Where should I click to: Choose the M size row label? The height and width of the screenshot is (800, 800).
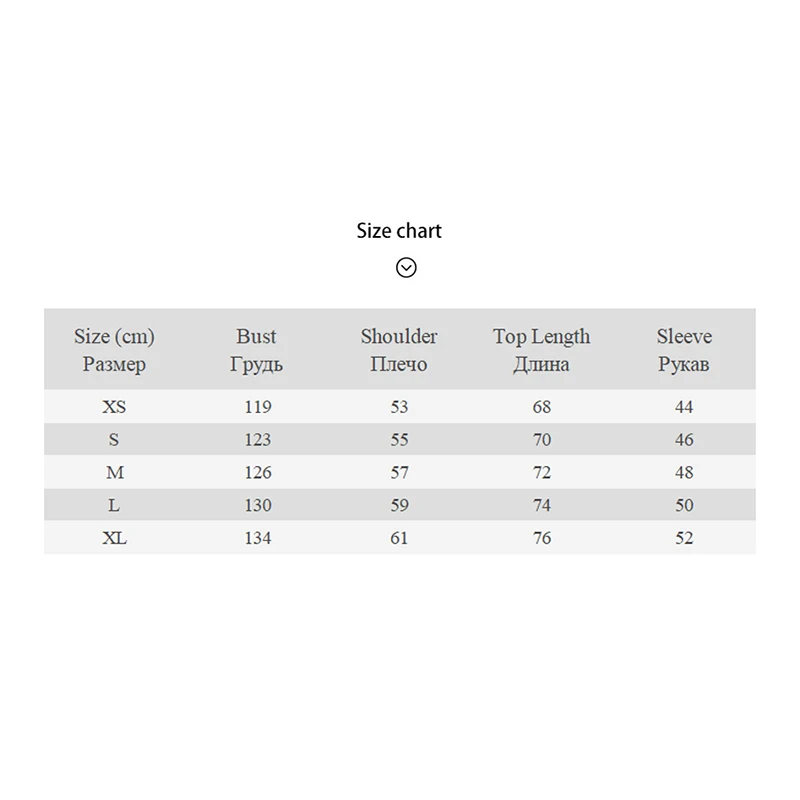[114, 473]
